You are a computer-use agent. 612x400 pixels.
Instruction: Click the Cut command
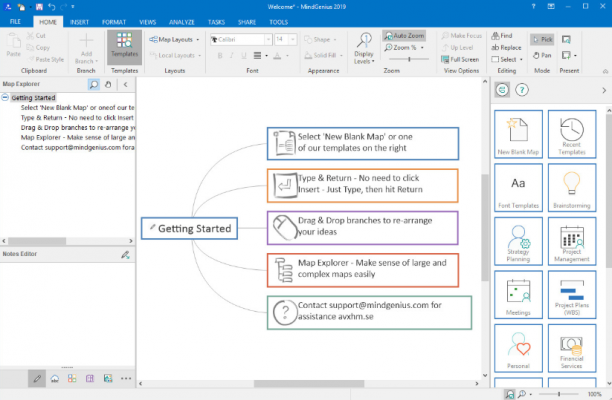coord(36,36)
